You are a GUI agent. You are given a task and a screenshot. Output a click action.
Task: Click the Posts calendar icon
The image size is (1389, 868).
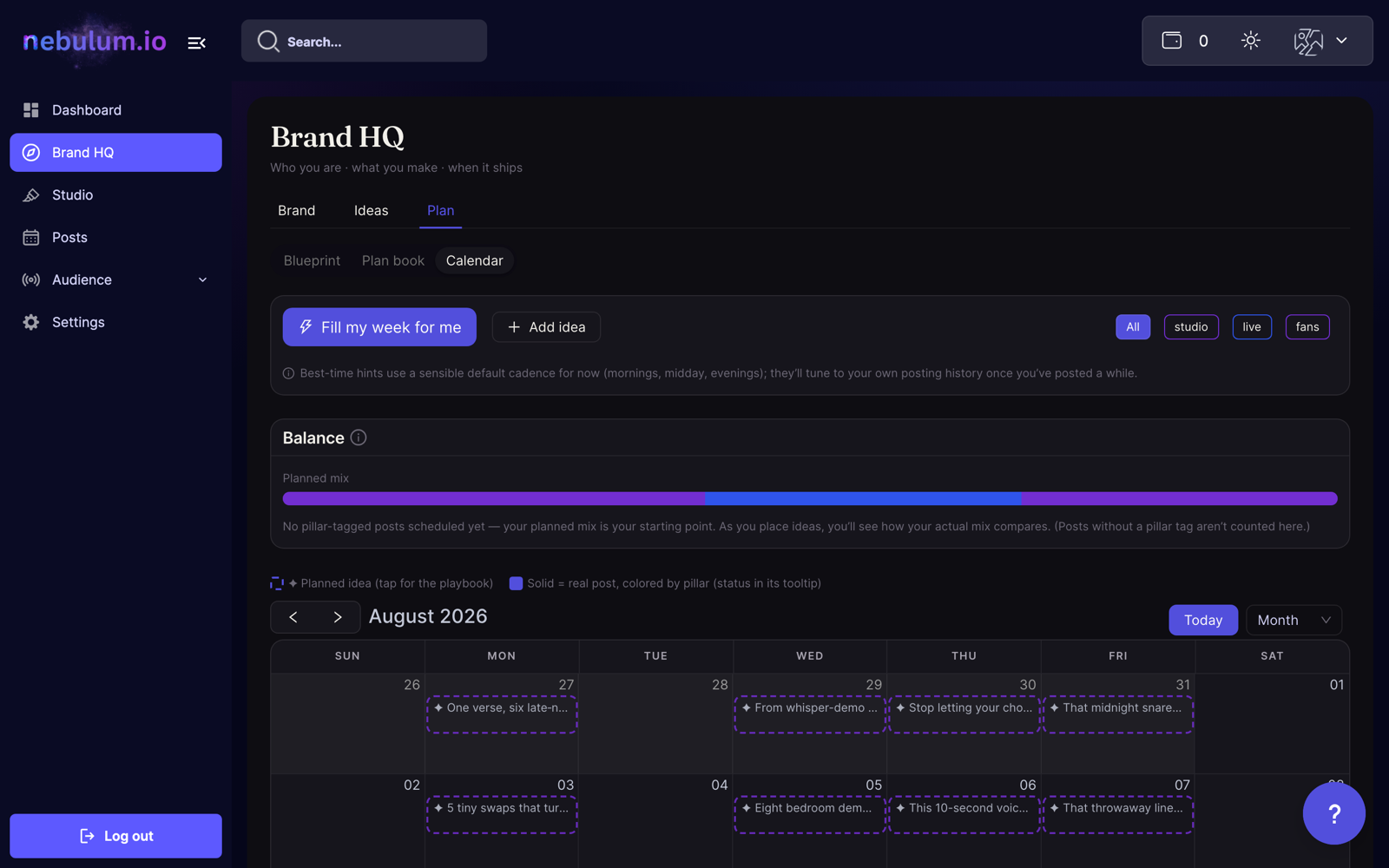[31, 238]
